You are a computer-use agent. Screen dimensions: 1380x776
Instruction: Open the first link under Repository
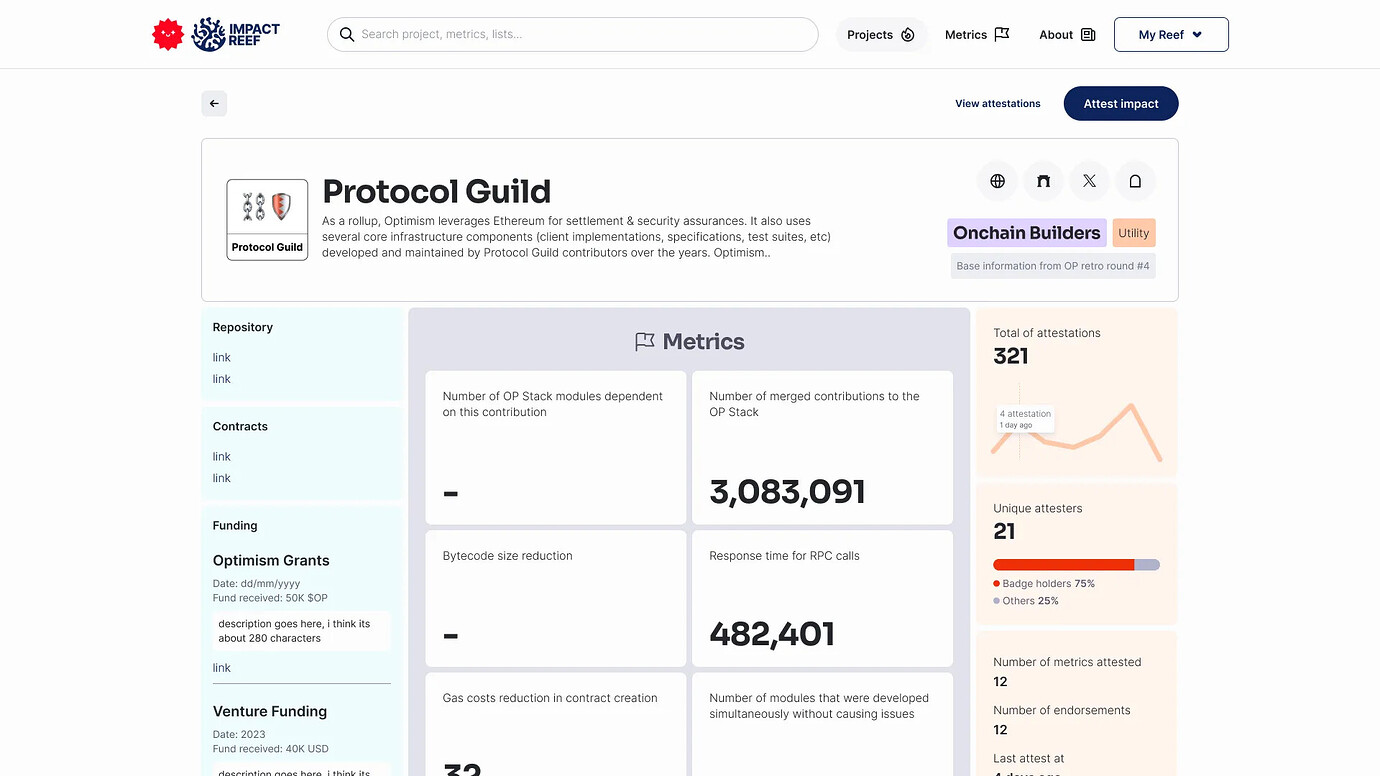coord(222,358)
